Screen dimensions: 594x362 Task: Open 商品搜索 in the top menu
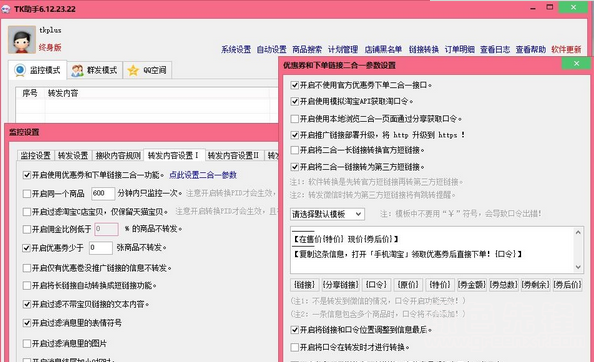(307, 50)
